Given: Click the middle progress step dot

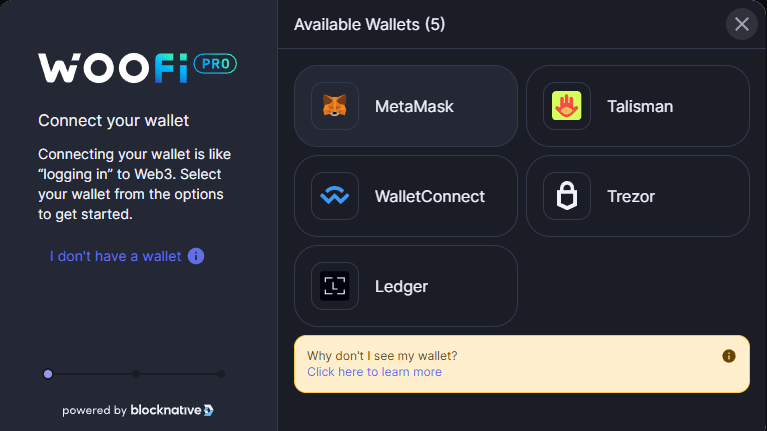Looking at the screenshot, I should click(x=136, y=374).
